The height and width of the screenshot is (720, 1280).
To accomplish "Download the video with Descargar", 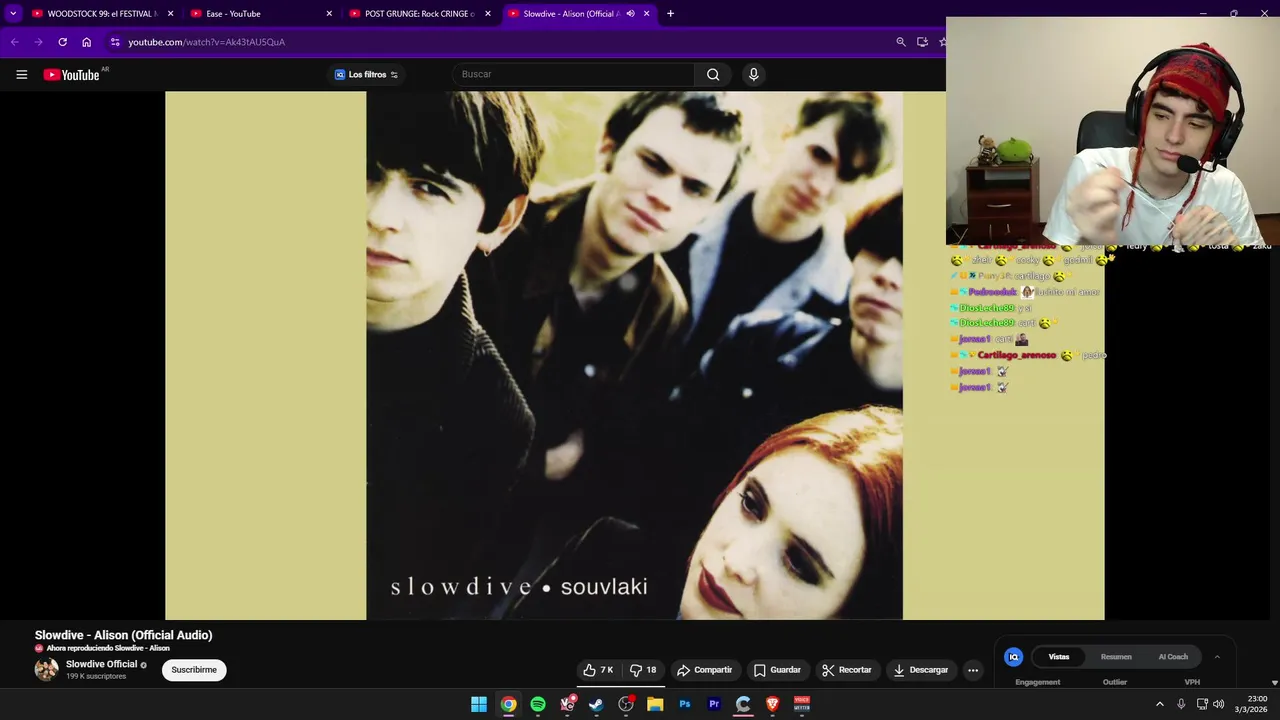I will (920, 670).
